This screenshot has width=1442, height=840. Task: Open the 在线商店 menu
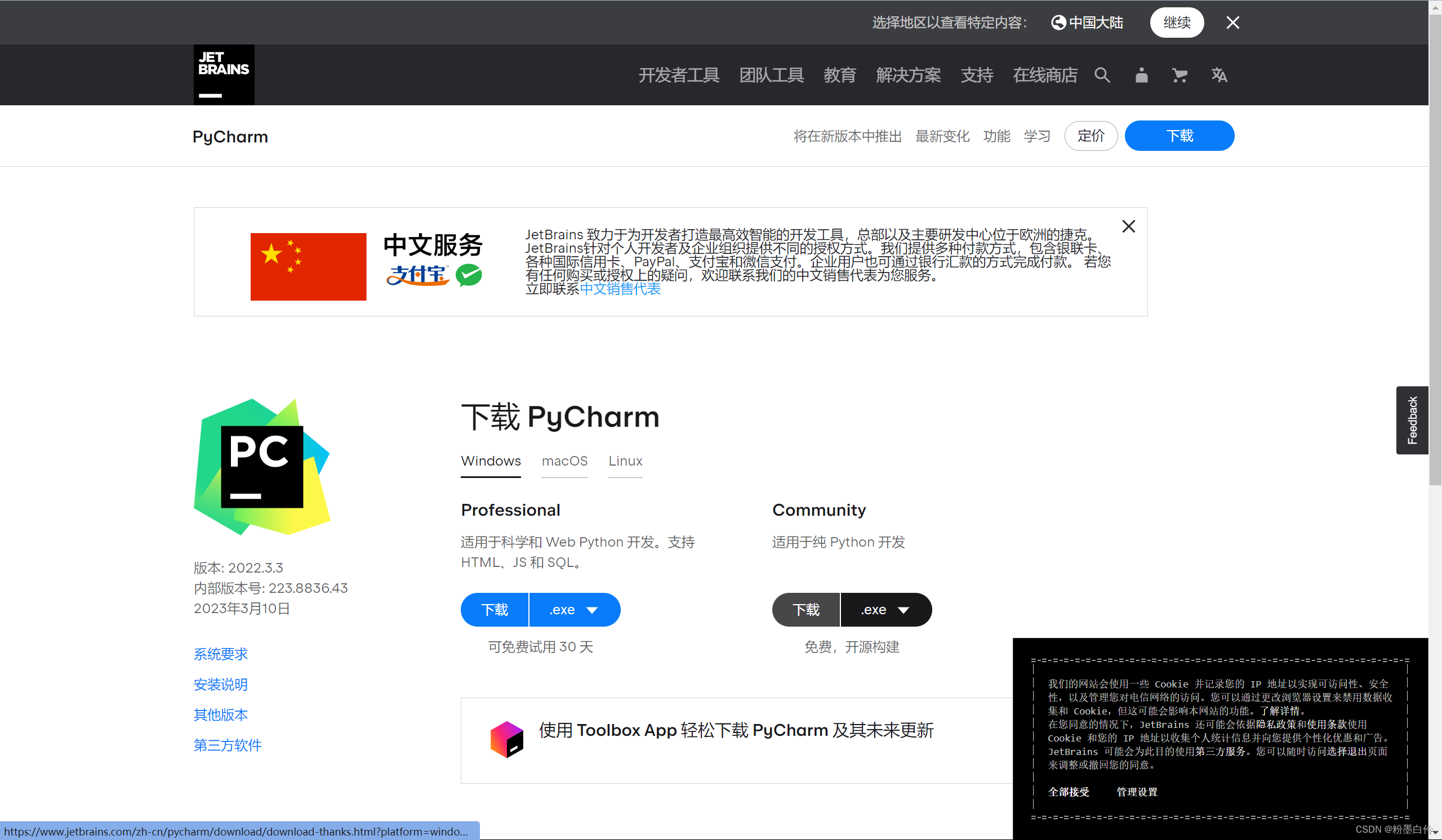[1045, 75]
